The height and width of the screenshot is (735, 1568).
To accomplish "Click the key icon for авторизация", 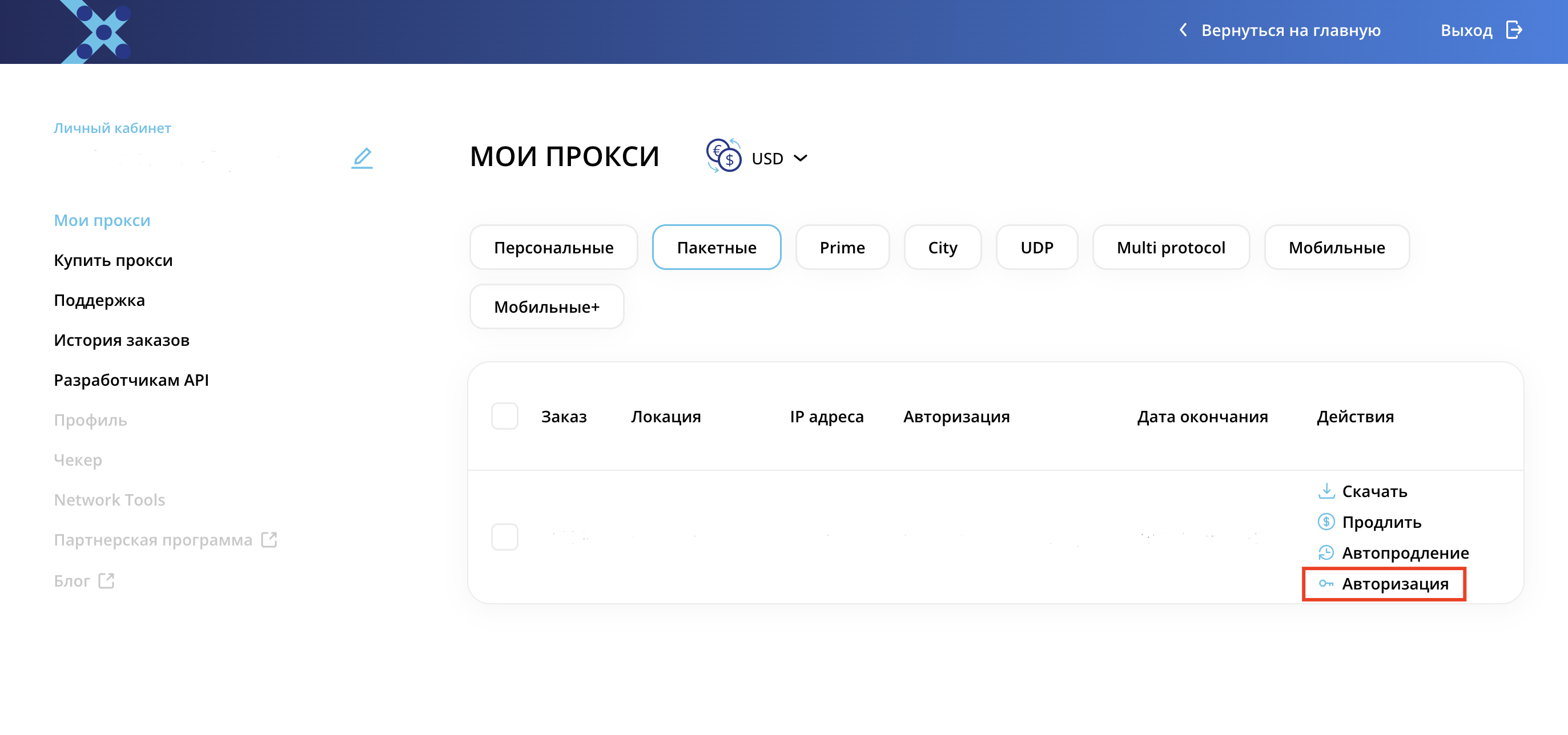I will tap(1326, 583).
